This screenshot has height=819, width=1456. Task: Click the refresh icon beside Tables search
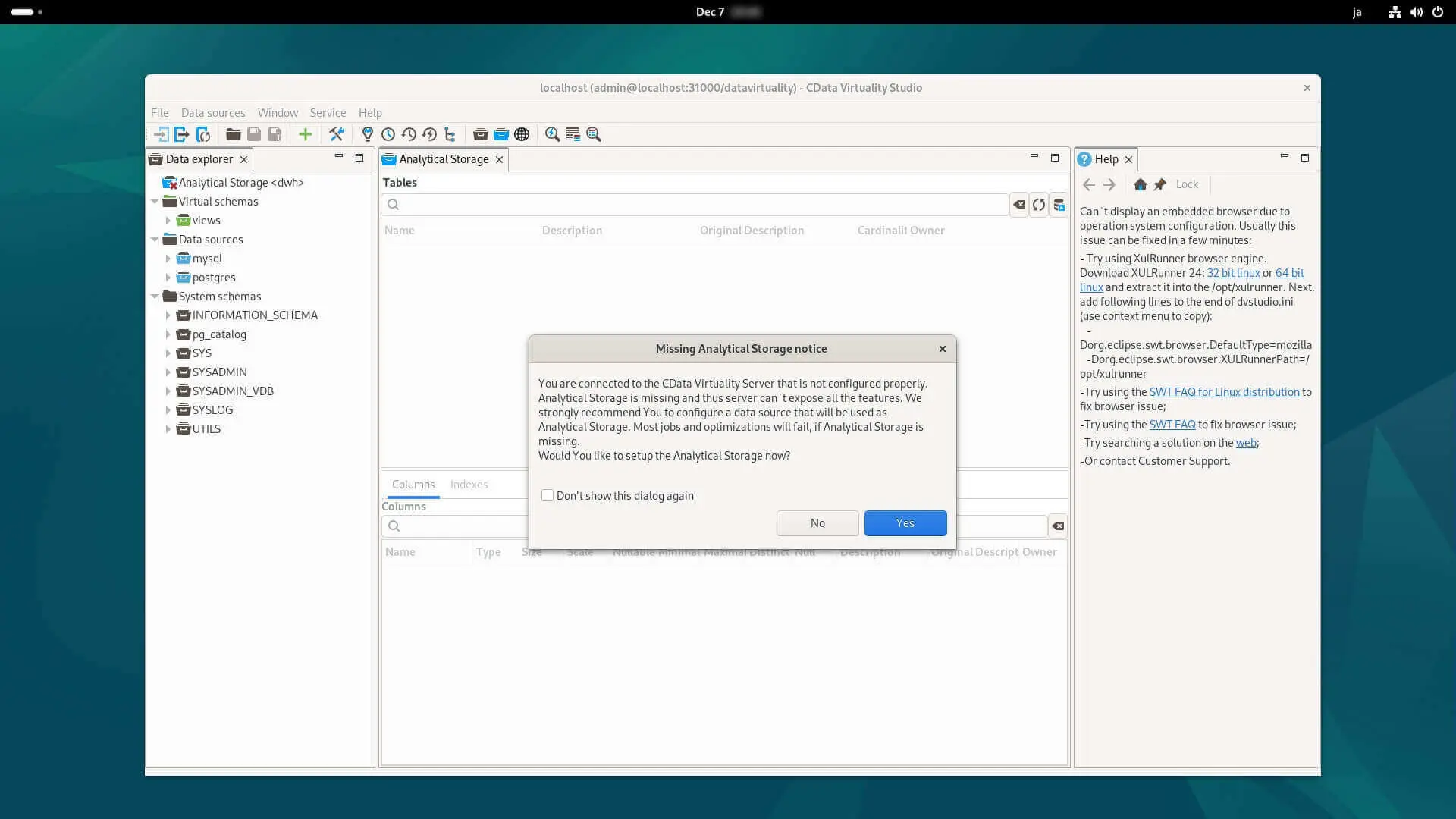[1038, 205]
